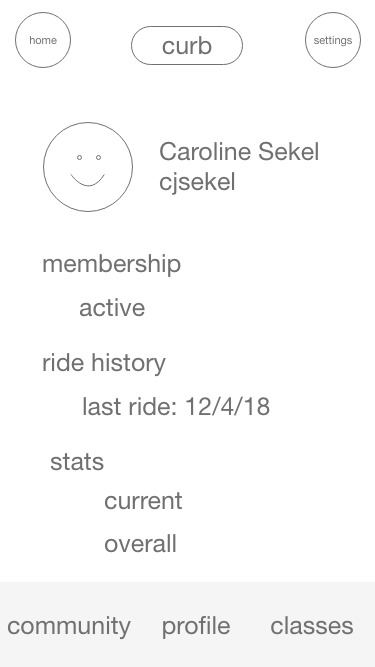Open ride history section

(x=104, y=363)
